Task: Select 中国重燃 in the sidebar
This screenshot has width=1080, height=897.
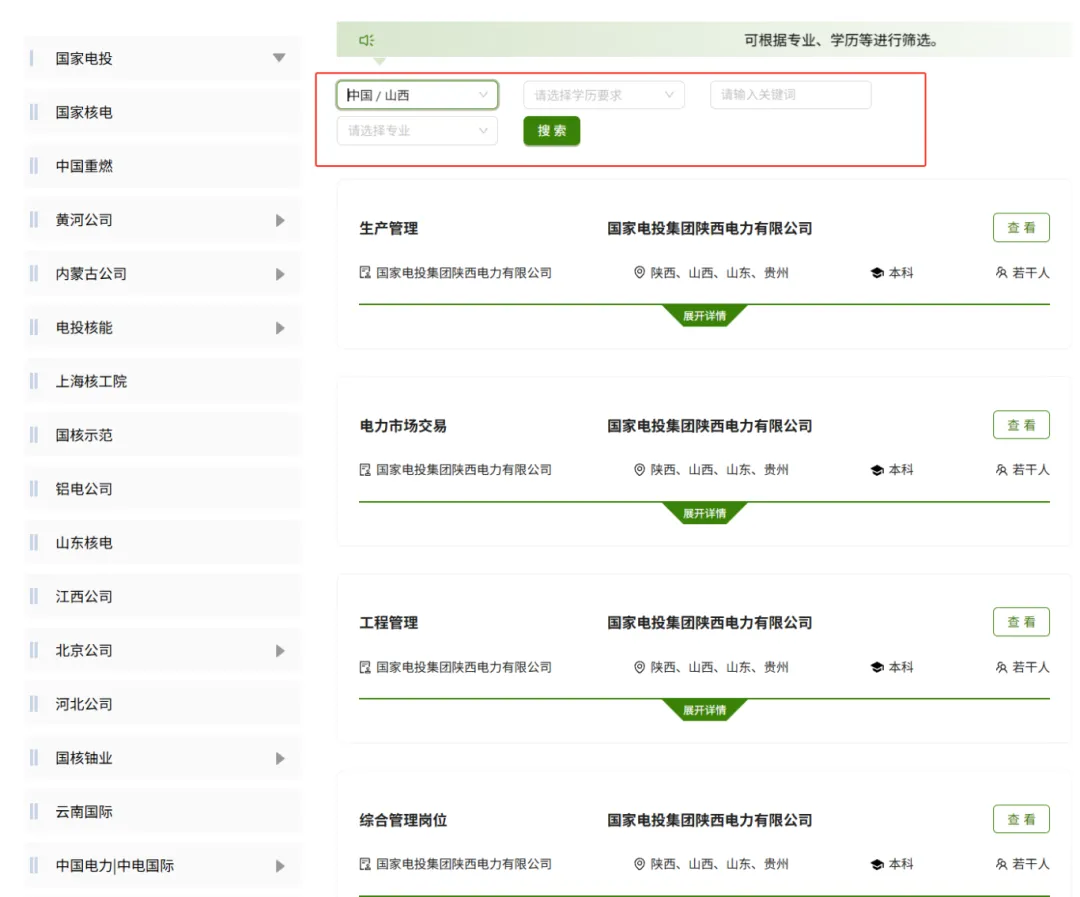Action: [x=163, y=166]
